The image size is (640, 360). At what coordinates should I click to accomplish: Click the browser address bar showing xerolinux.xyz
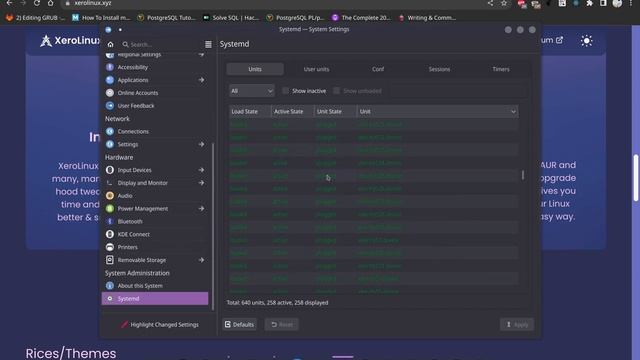pos(273,3)
